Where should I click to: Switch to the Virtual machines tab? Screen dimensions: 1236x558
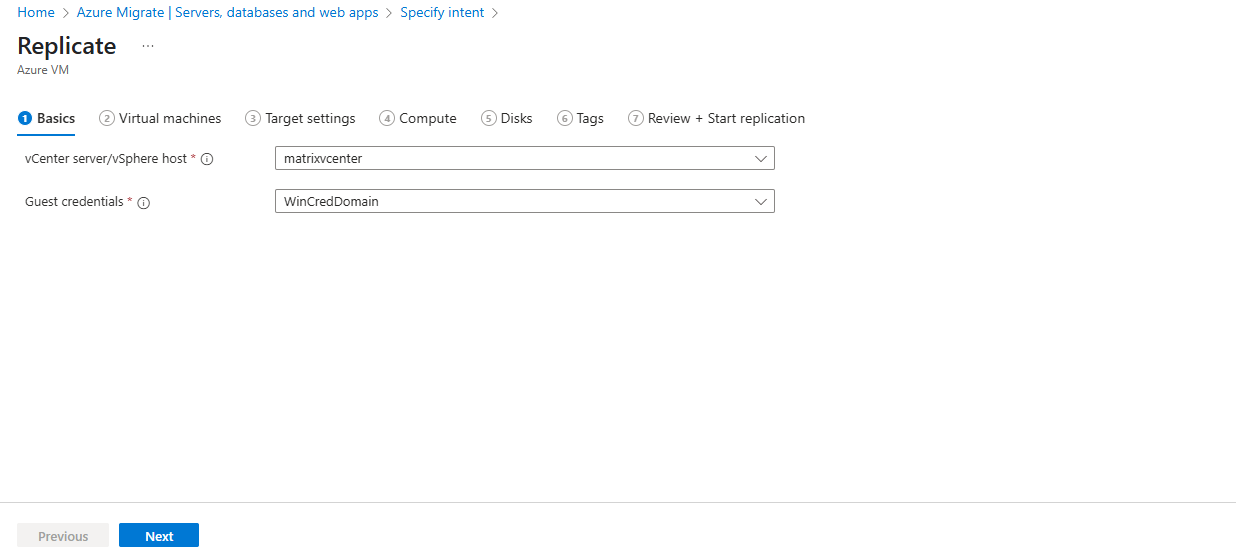[x=160, y=118]
